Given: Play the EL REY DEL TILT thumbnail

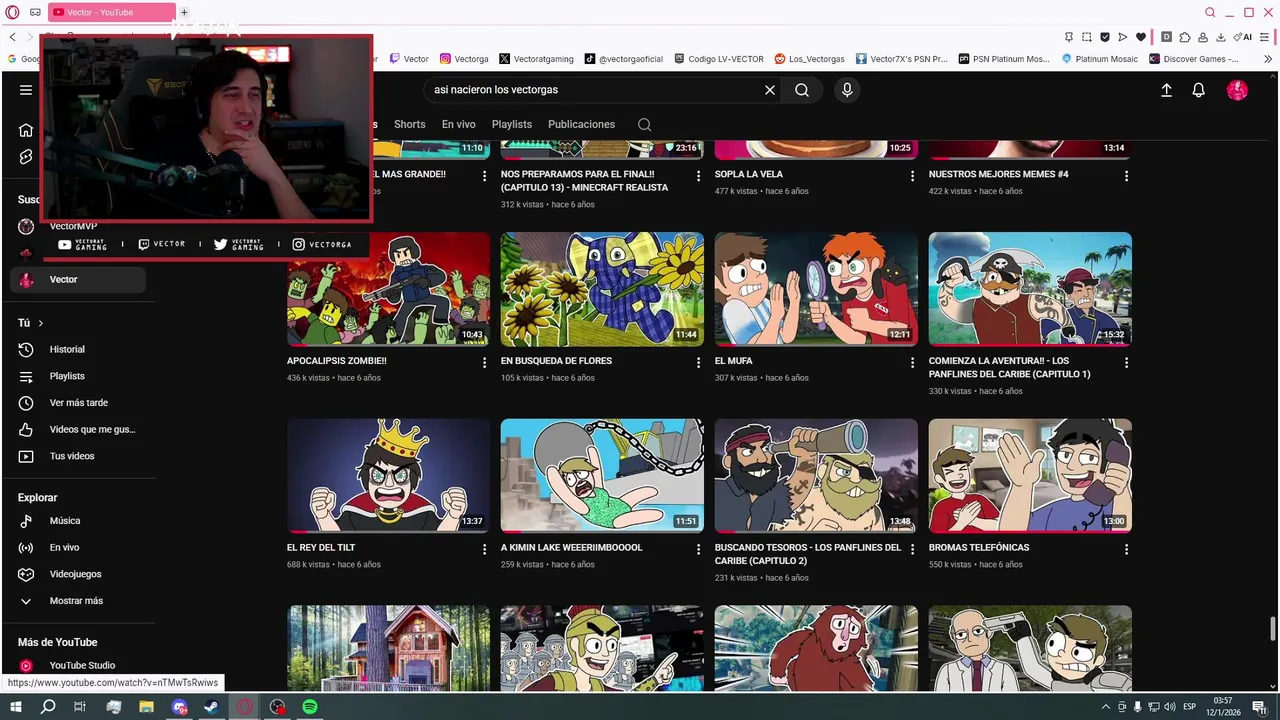Looking at the screenshot, I should coord(388,475).
